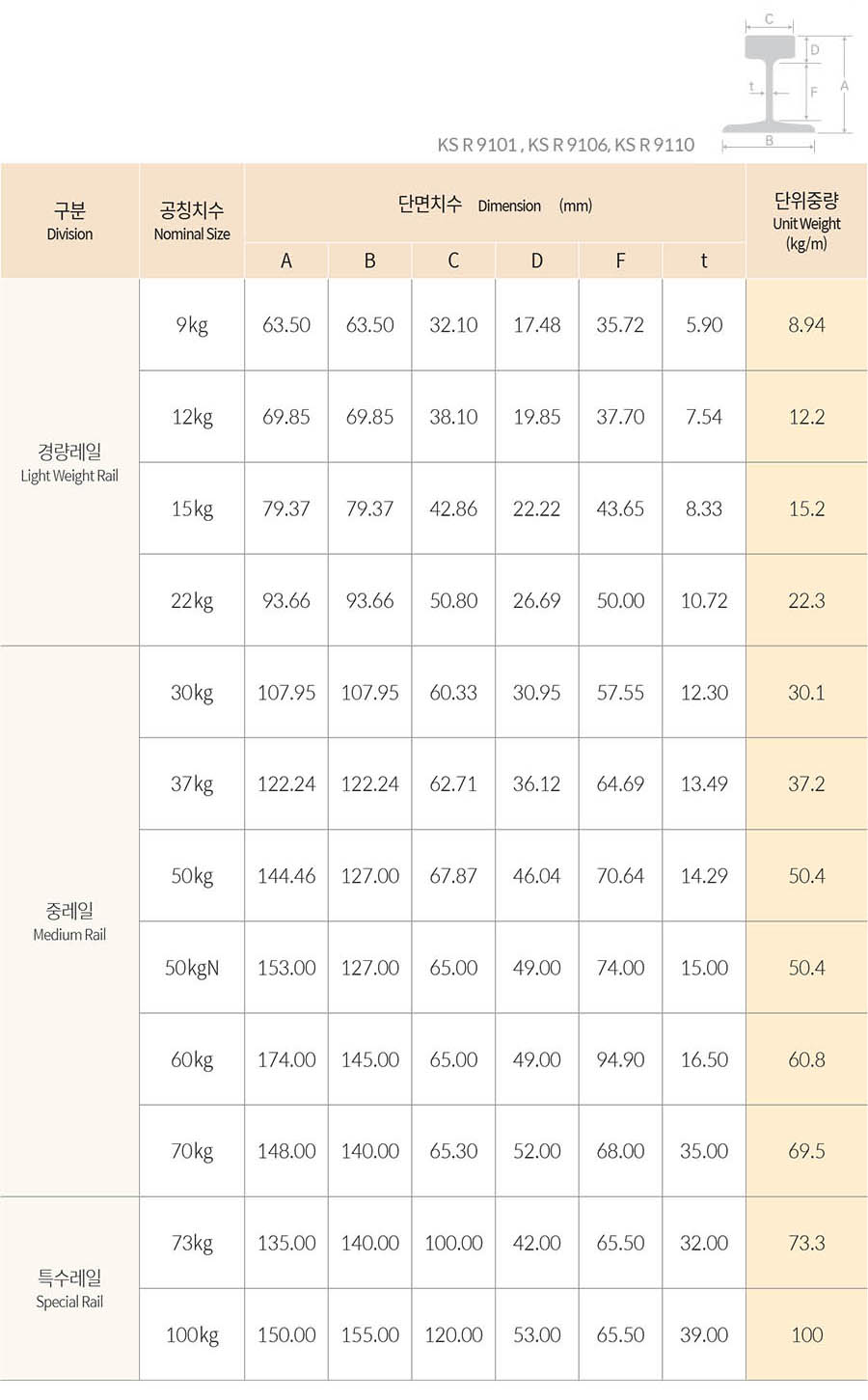The width and height of the screenshot is (868, 1400).
Task: Click the 8.94 unit weight cell
Action: pyautogui.click(x=806, y=325)
